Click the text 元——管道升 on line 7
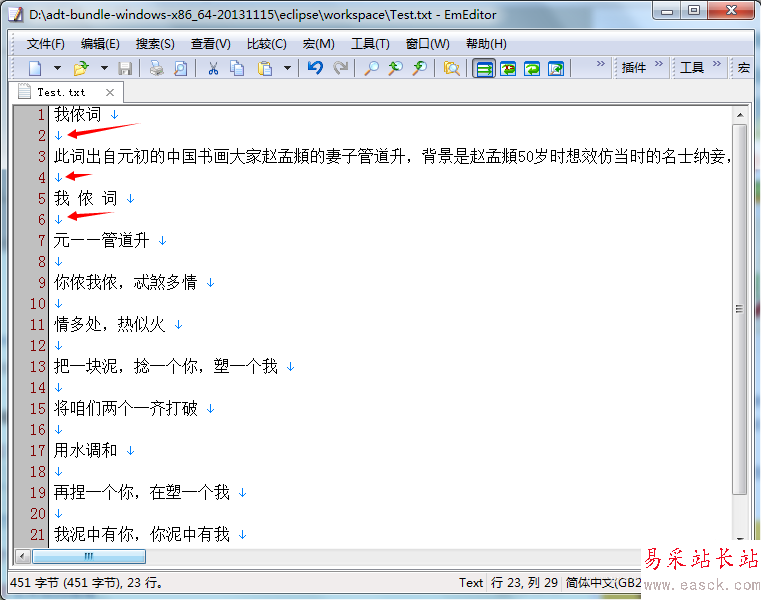The image size is (761, 600). tap(101, 240)
